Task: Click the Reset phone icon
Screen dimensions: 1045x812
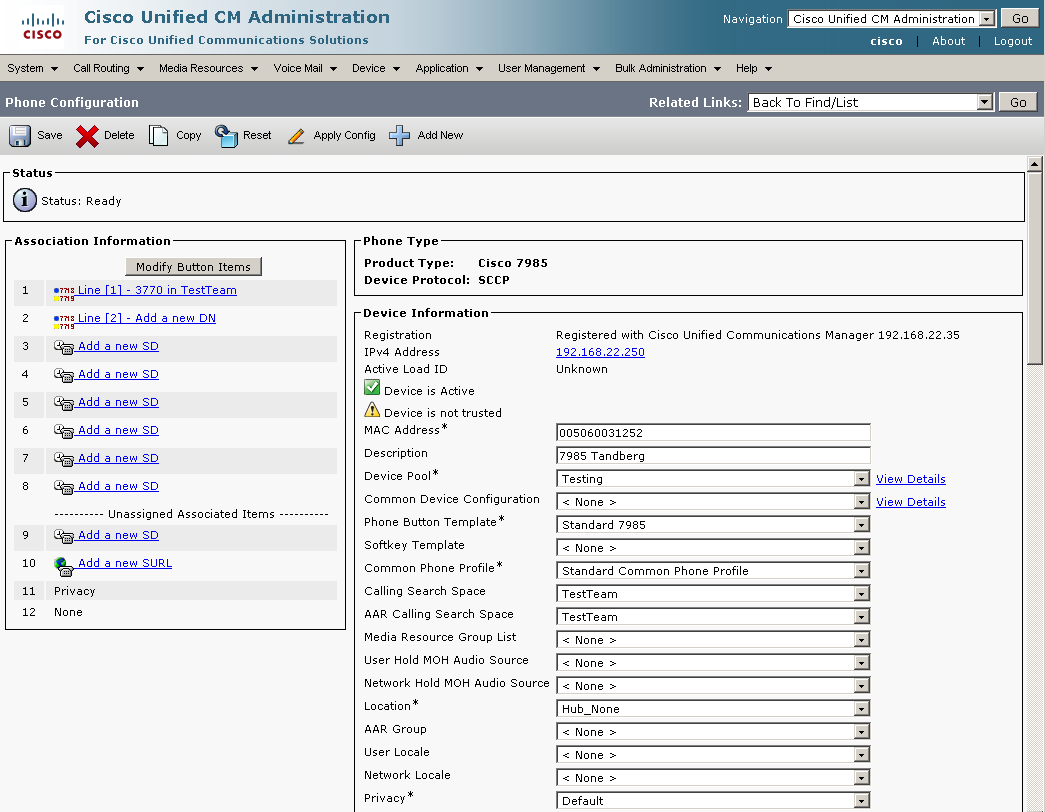Action: (227, 136)
